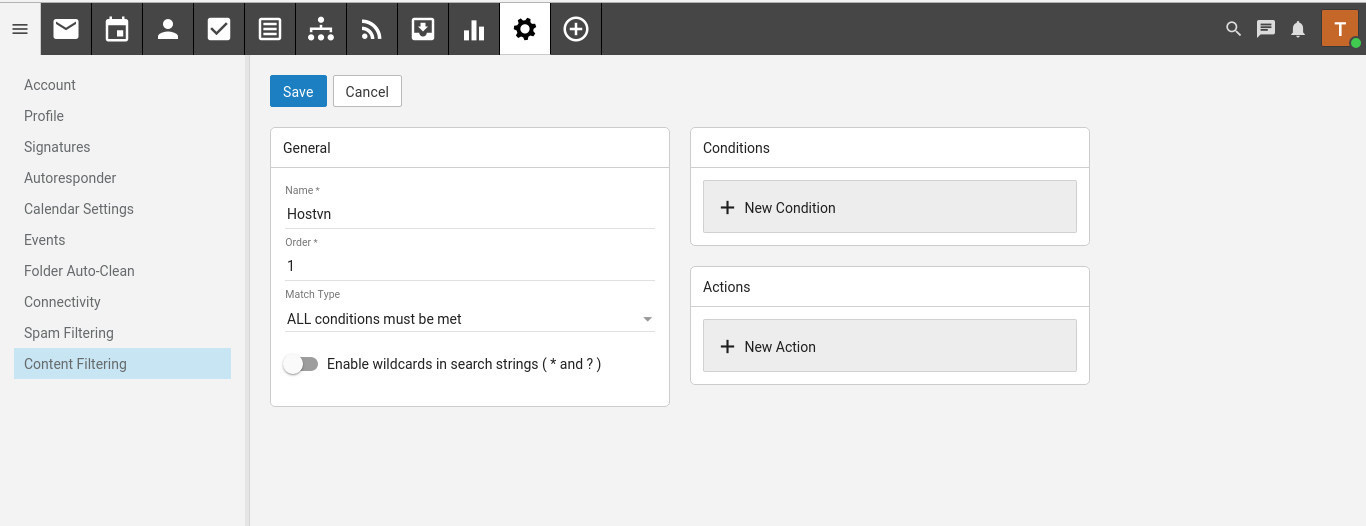Image resolution: width=1366 pixels, height=526 pixels.
Task: Open the Tasks checkmark icon
Action: 219,29
